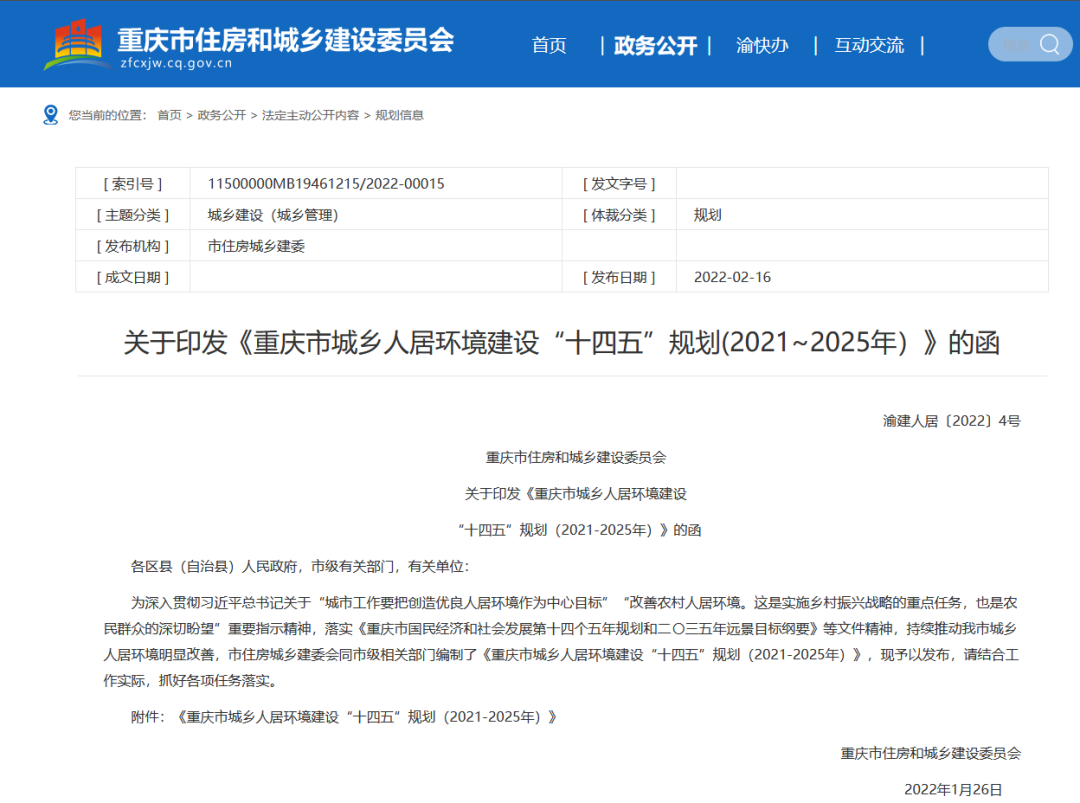
Task: Click the salutation line 各区县（自治县）人民政府
Action: (300, 567)
